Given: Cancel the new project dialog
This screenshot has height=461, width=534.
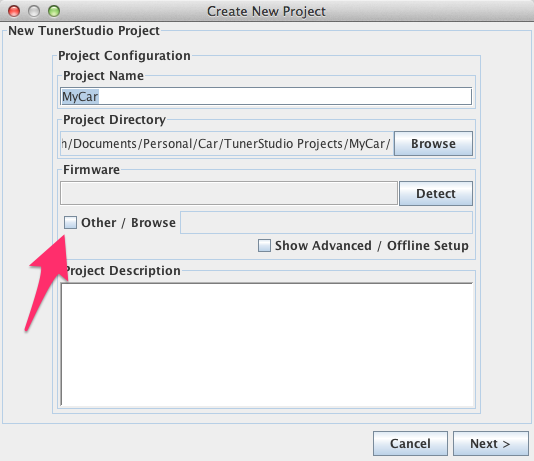Looking at the screenshot, I should click(x=410, y=444).
